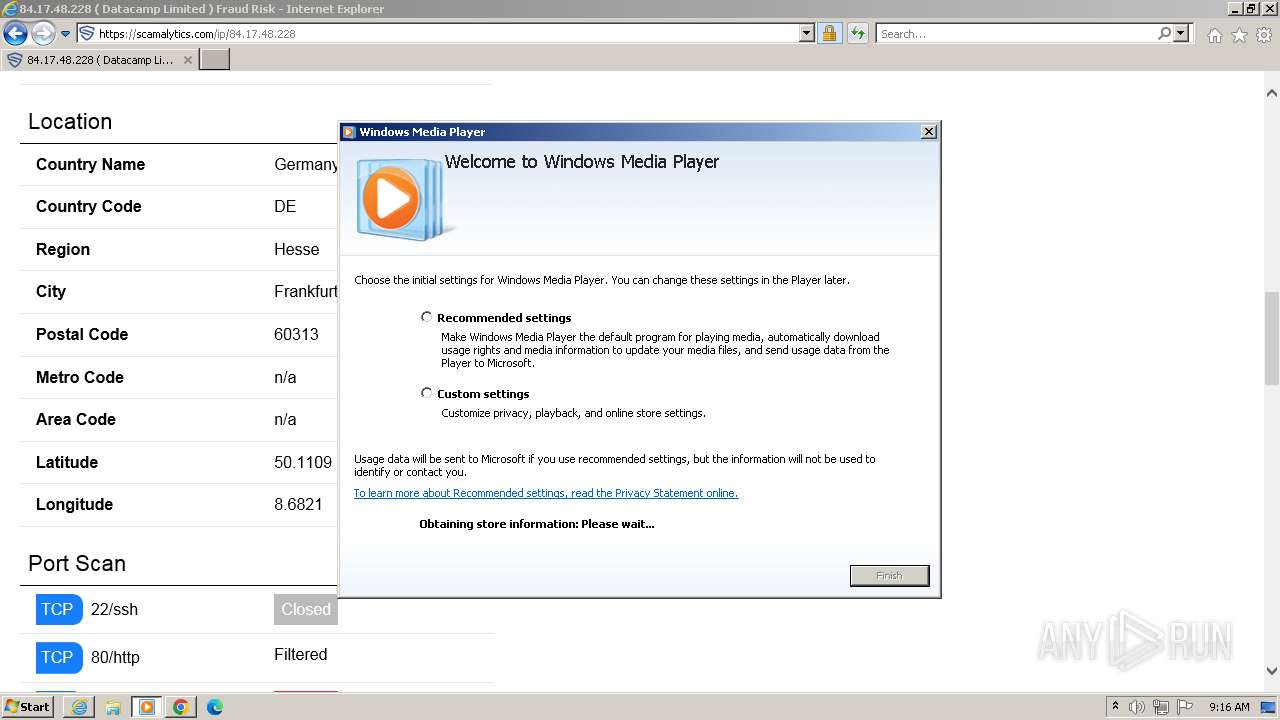The width and height of the screenshot is (1280, 720).
Task: View the security lock icon report
Action: [829, 33]
